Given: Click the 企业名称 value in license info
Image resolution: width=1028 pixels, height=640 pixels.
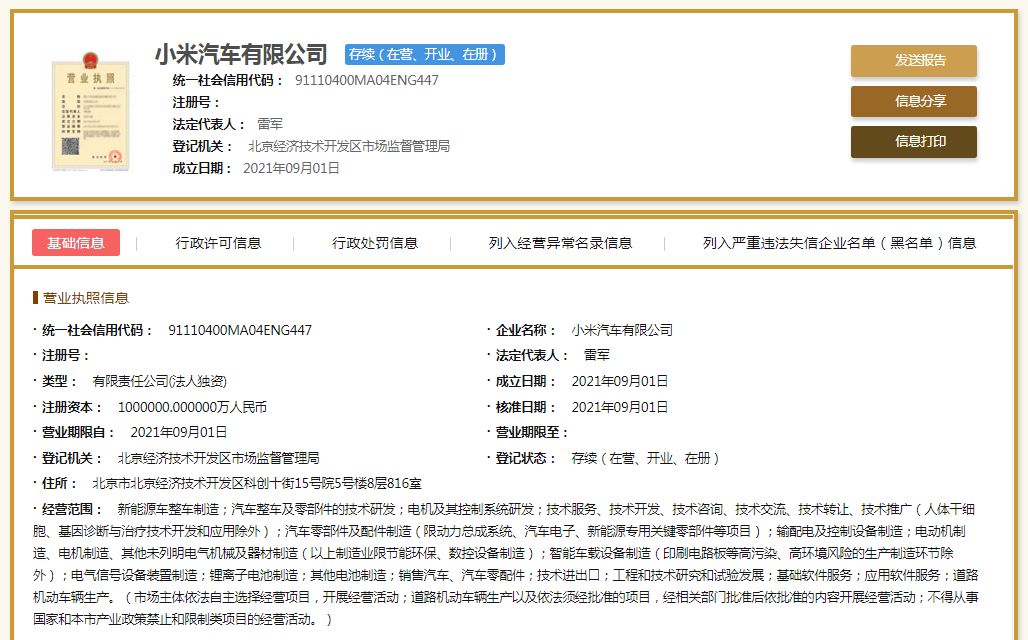Looking at the screenshot, I should [x=622, y=330].
